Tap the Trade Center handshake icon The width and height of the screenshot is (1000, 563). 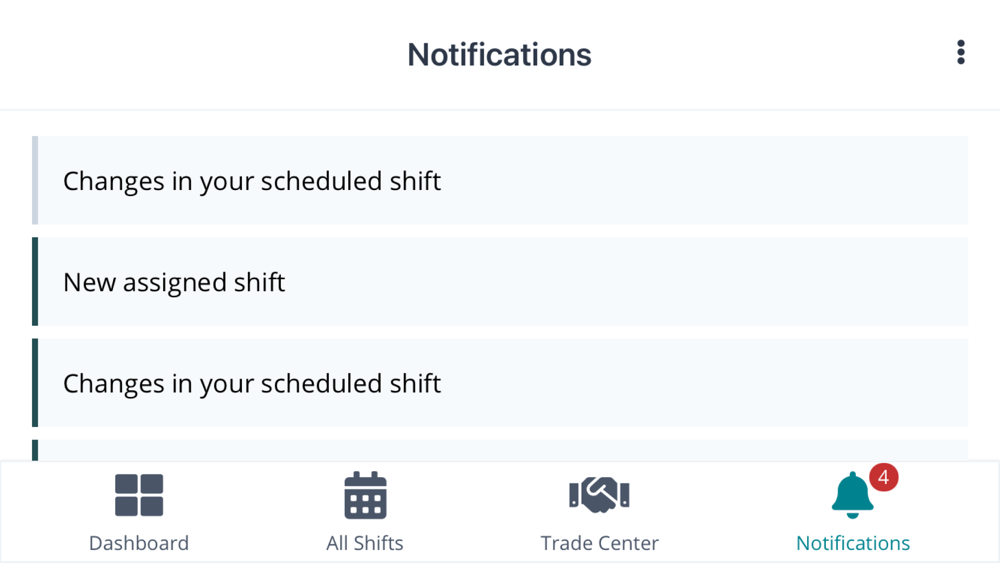(599, 494)
